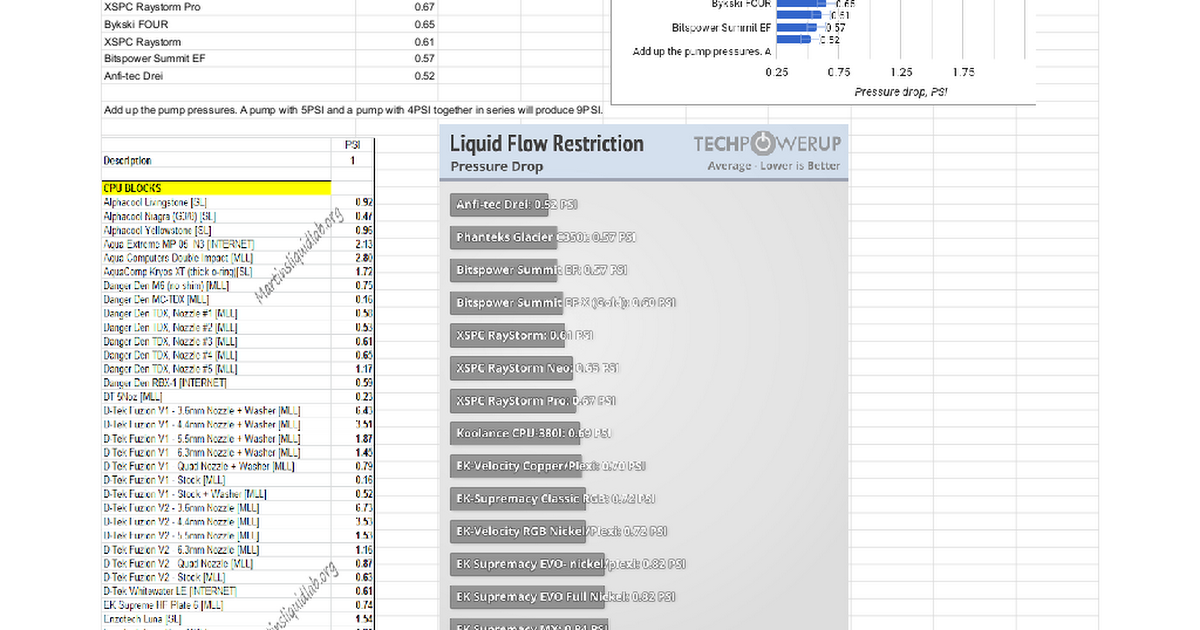Click the EK-Supremacy Classic RGB bar
This screenshot has height=630, width=1200.
(x=517, y=498)
